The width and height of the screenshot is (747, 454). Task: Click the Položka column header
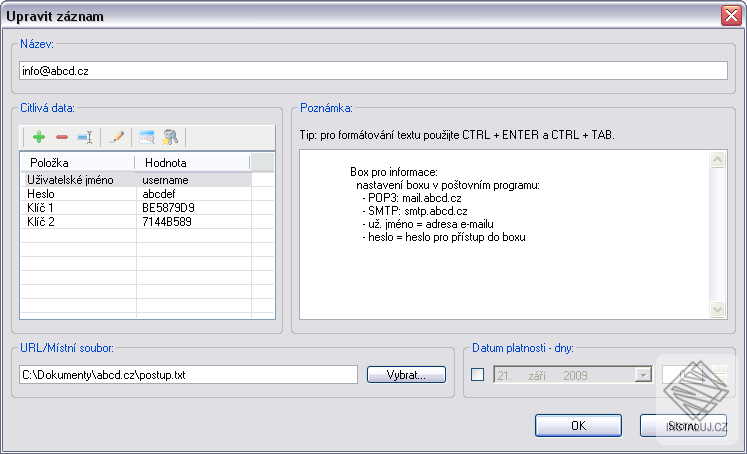[78, 162]
